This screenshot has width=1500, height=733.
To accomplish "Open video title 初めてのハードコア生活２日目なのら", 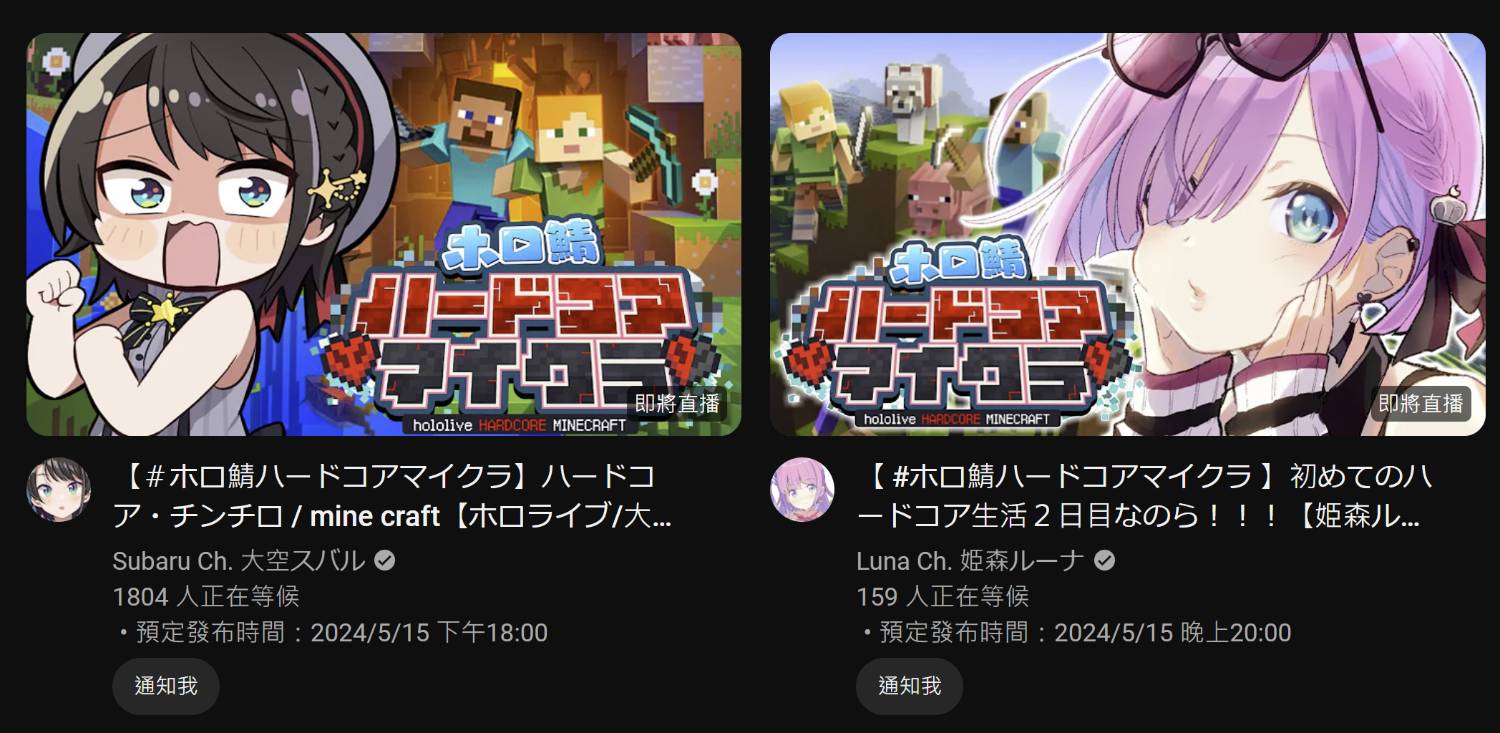I will point(1146,496).
